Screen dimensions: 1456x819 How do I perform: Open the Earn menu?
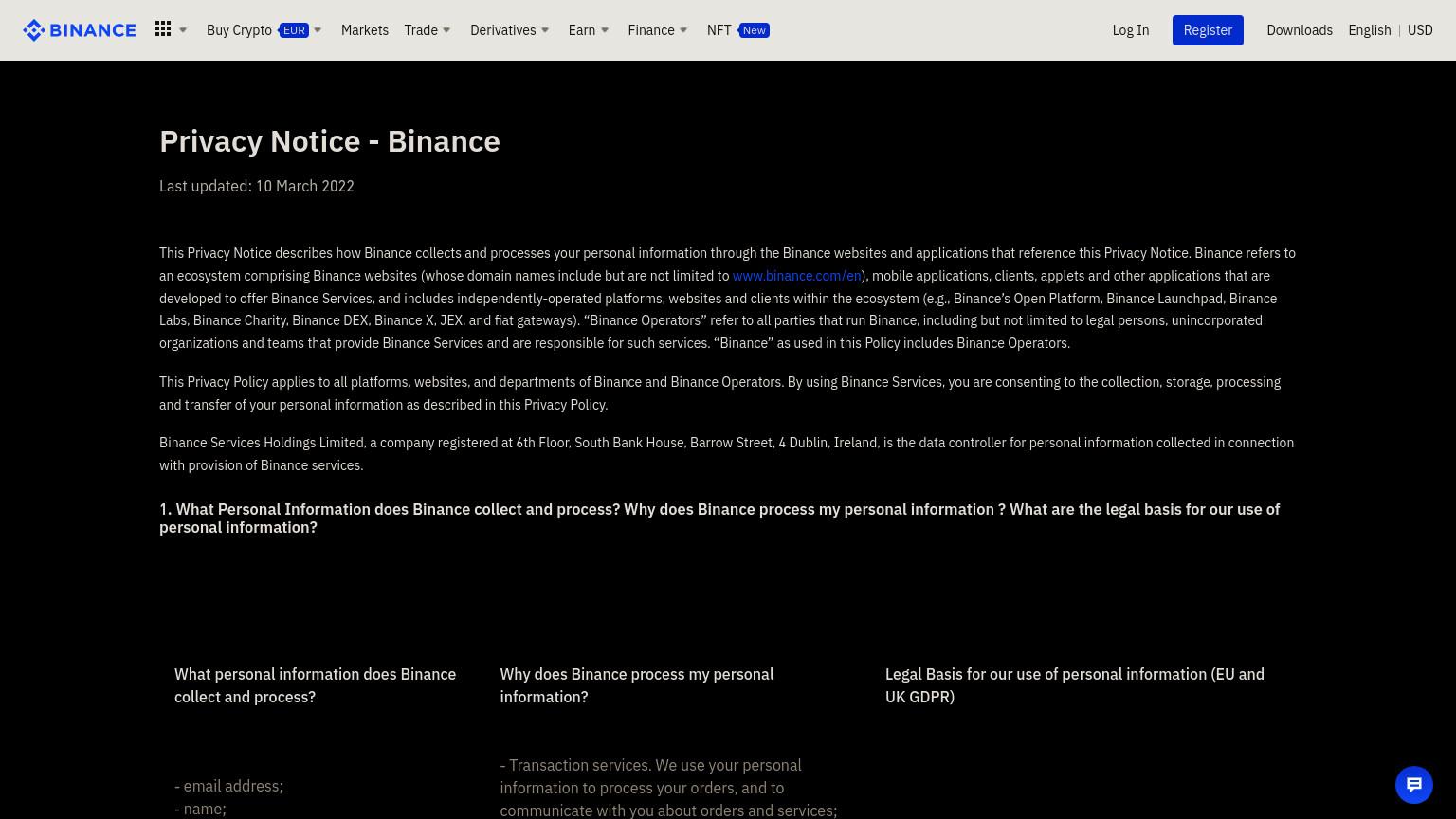582,30
